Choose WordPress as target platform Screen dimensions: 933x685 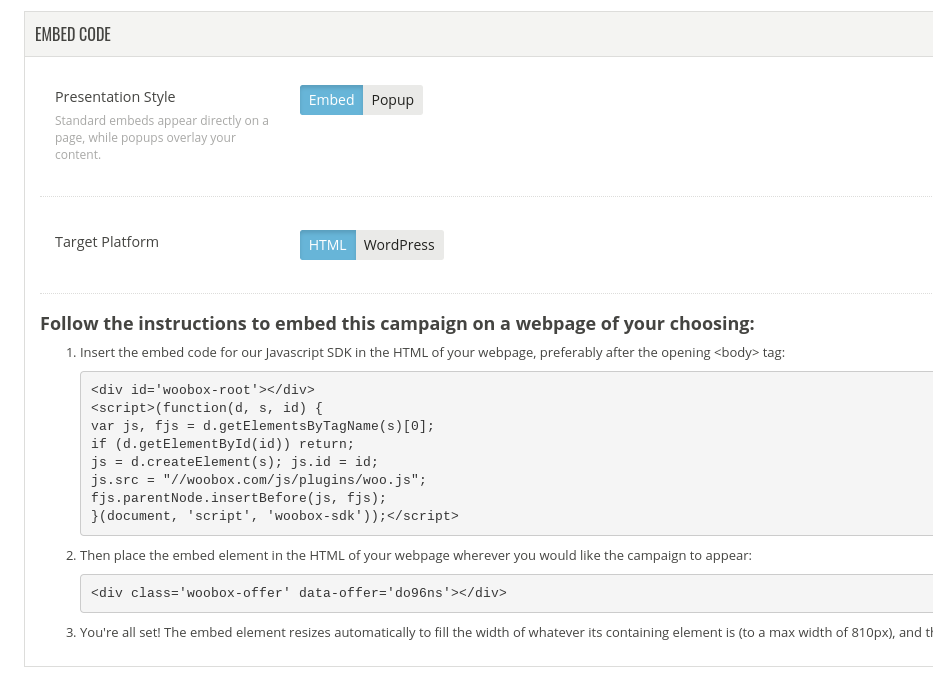(x=399, y=245)
